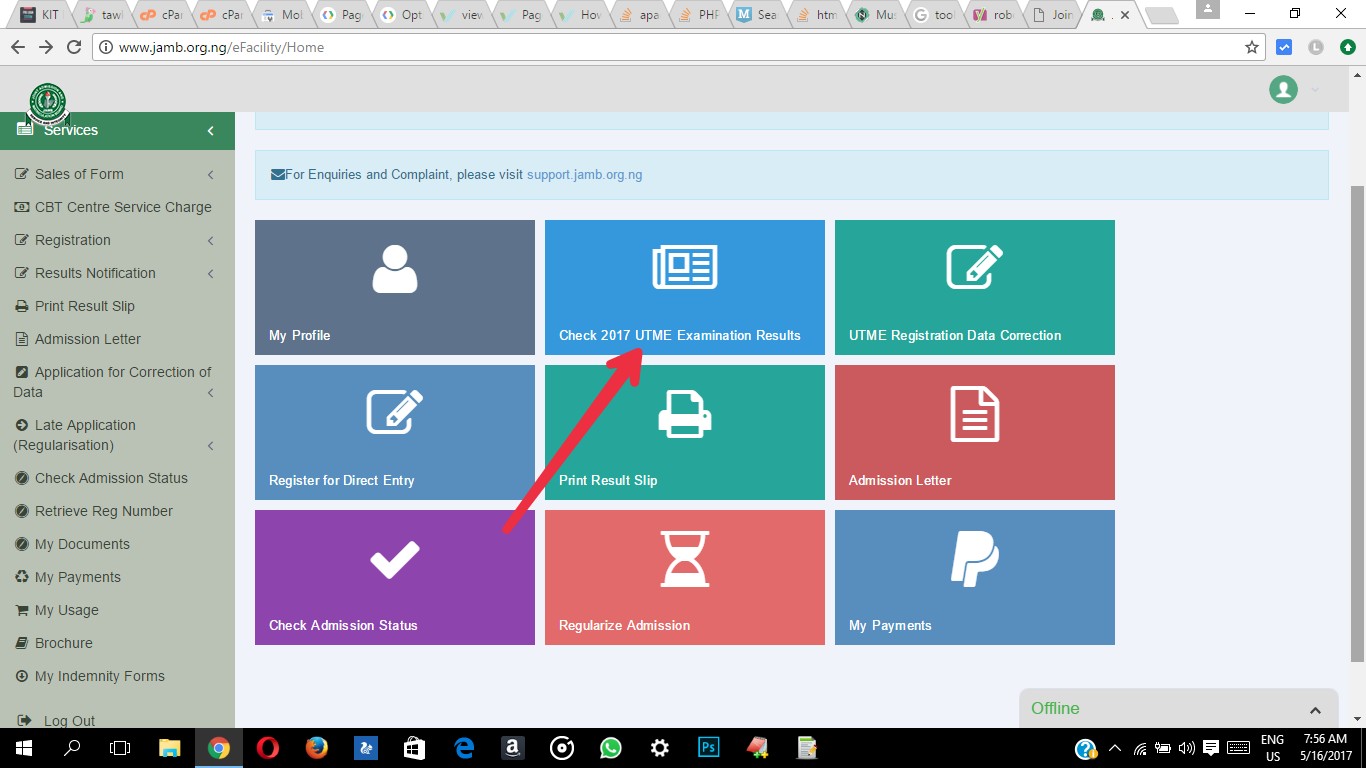Open CBT Centre Service Charge in sidebar
The height and width of the screenshot is (768, 1366).
pos(117,207)
